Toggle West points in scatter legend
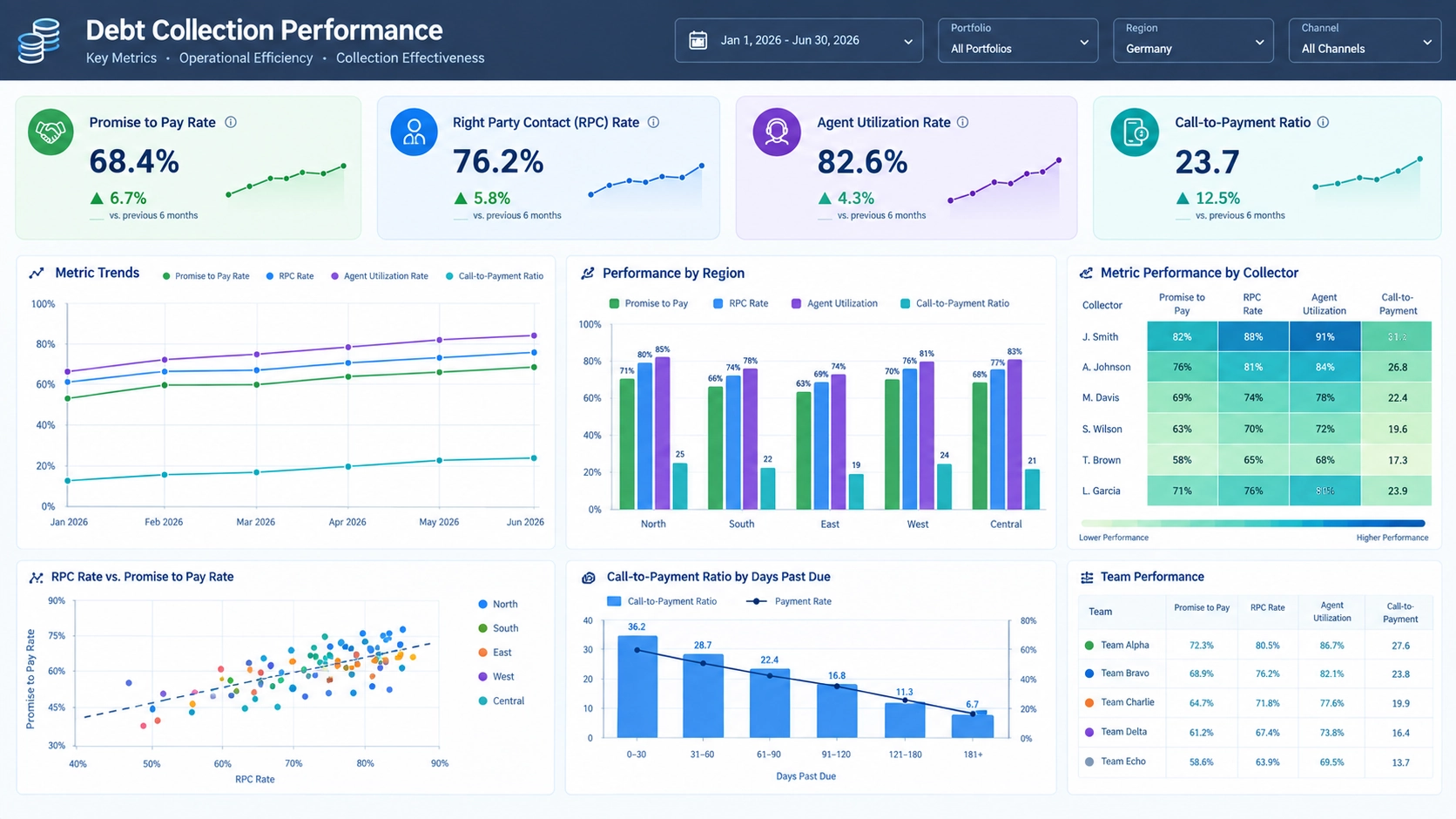The width and height of the screenshot is (1456, 819). tap(496, 677)
